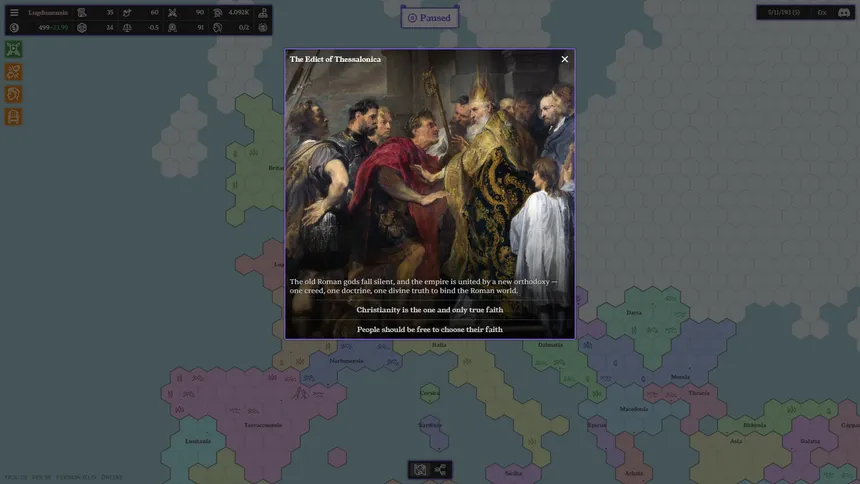860x484 pixels.
Task: Switch the map mode at bottom
Action: pyautogui.click(x=420, y=469)
